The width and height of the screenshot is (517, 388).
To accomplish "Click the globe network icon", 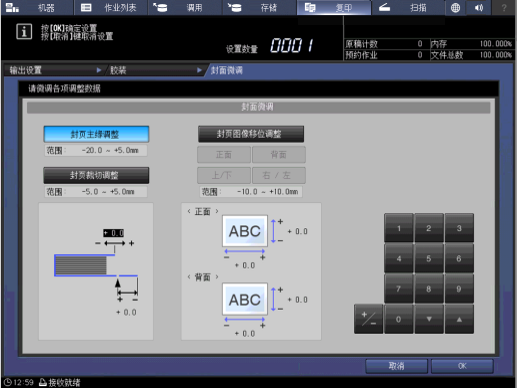I will [455, 7].
